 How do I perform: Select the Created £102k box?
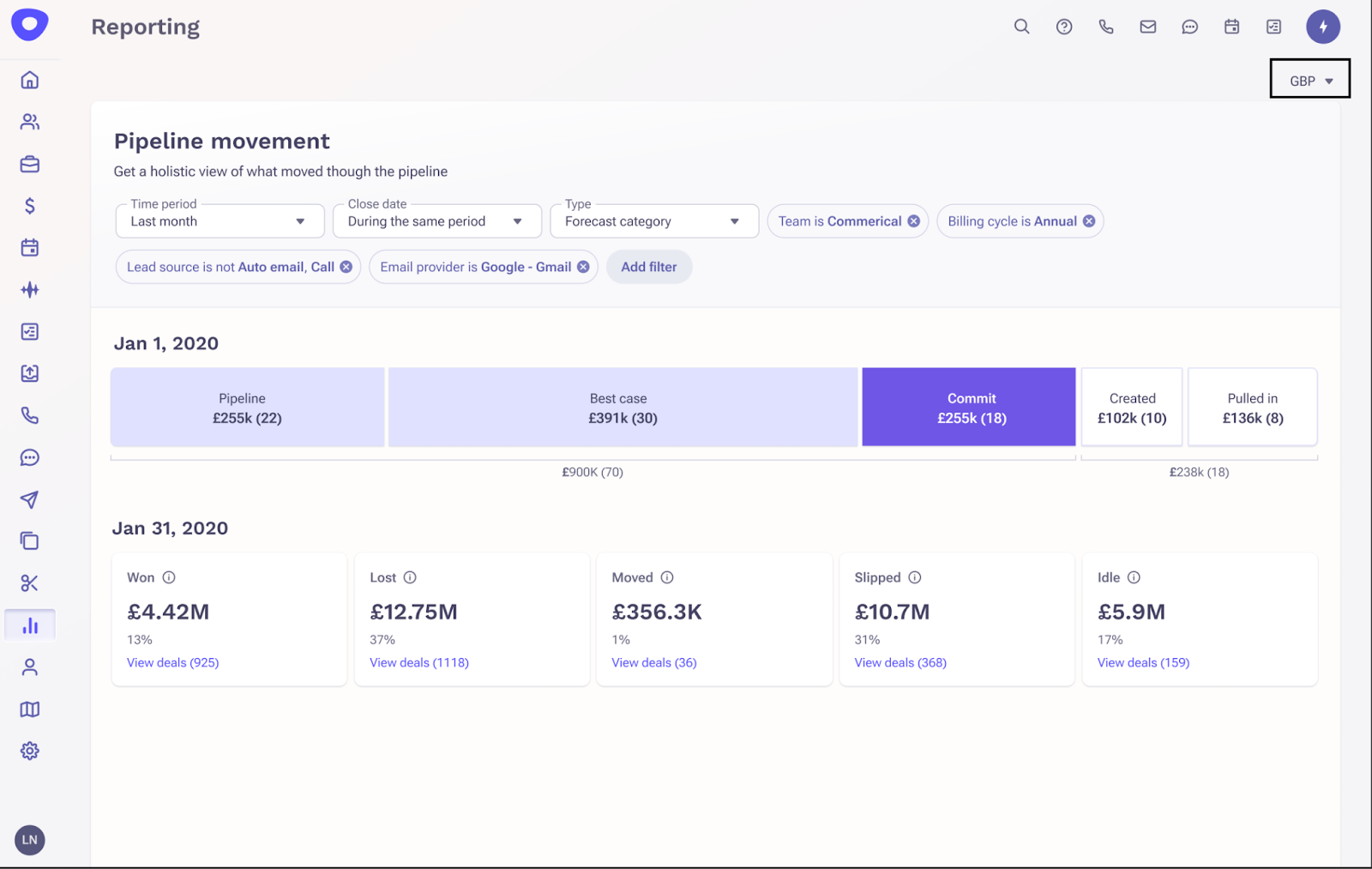1132,407
